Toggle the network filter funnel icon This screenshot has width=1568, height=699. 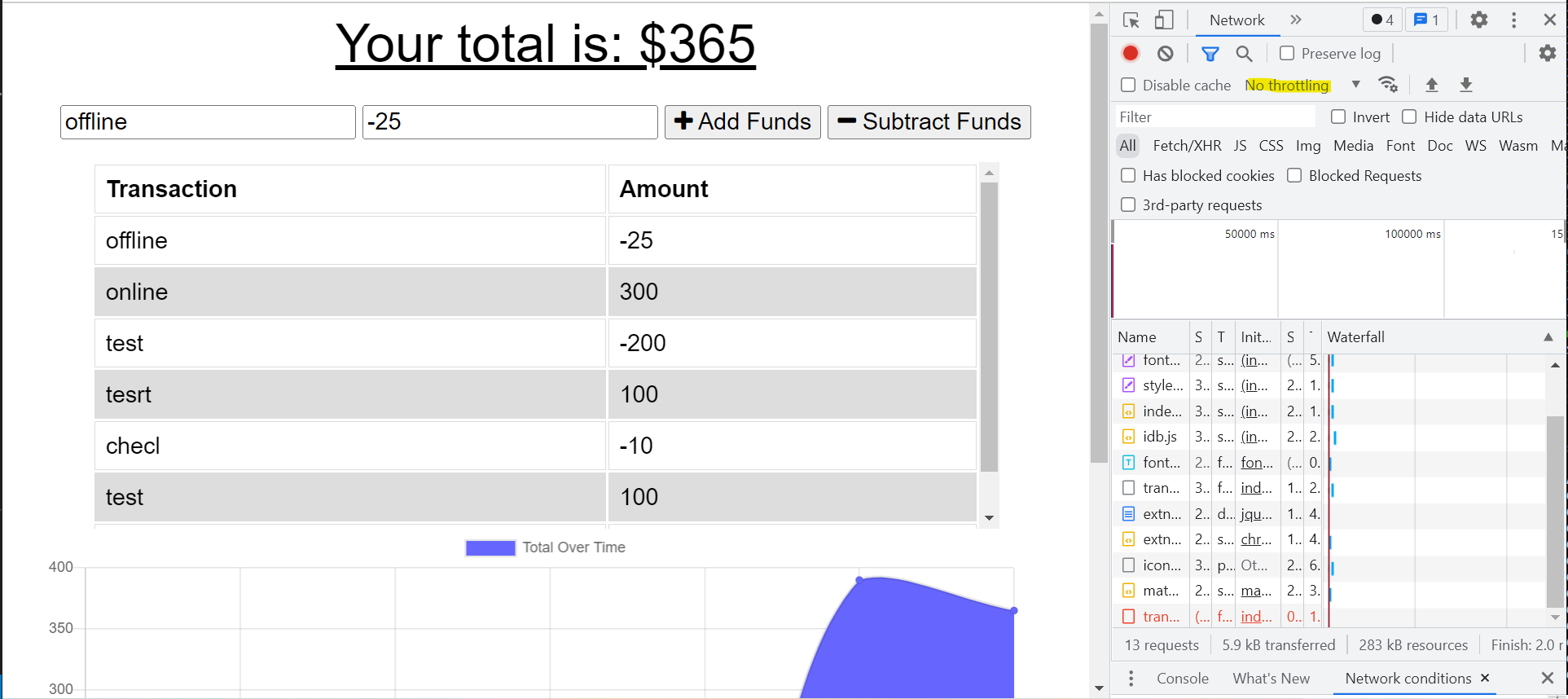(x=1210, y=54)
